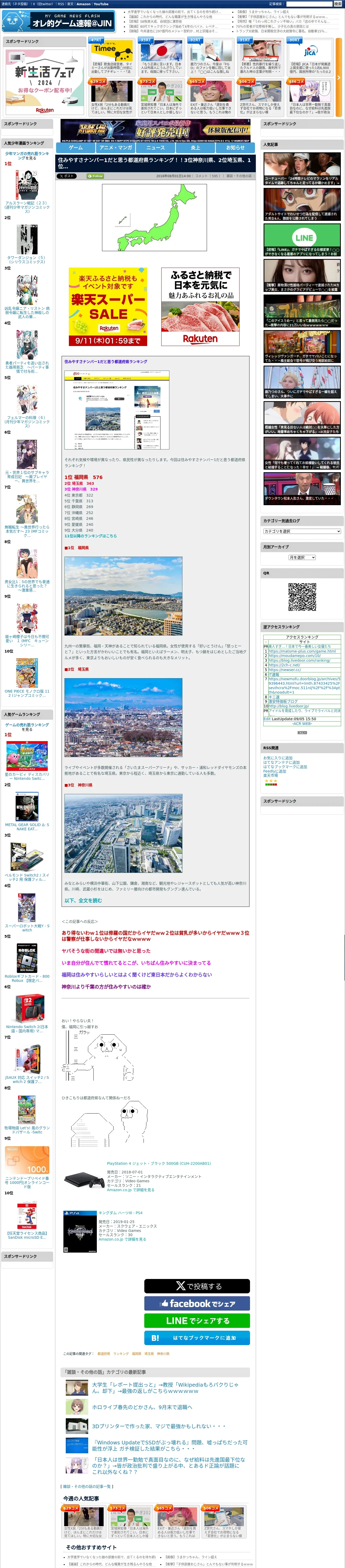
Task: Add to Hatena with the はてなブックマークに追加 button
Action: pyautogui.click(x=197, y=1338)
